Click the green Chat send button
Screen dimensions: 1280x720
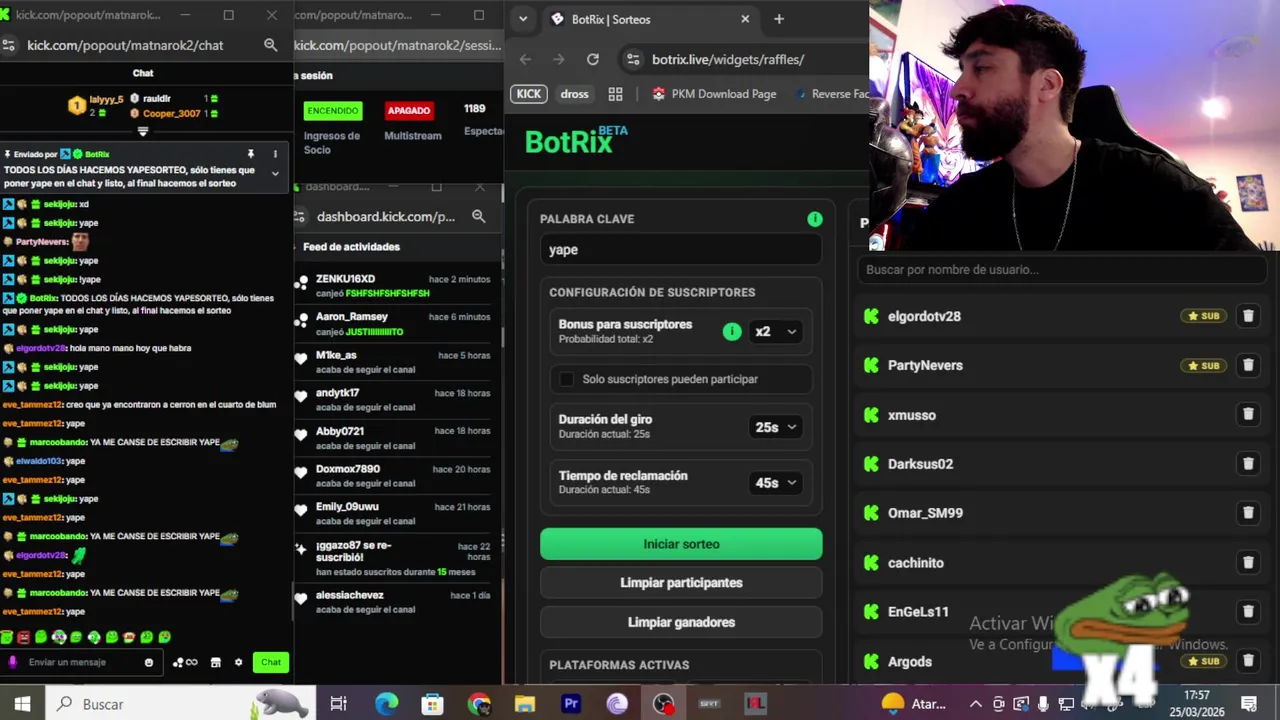coord(271,662)
